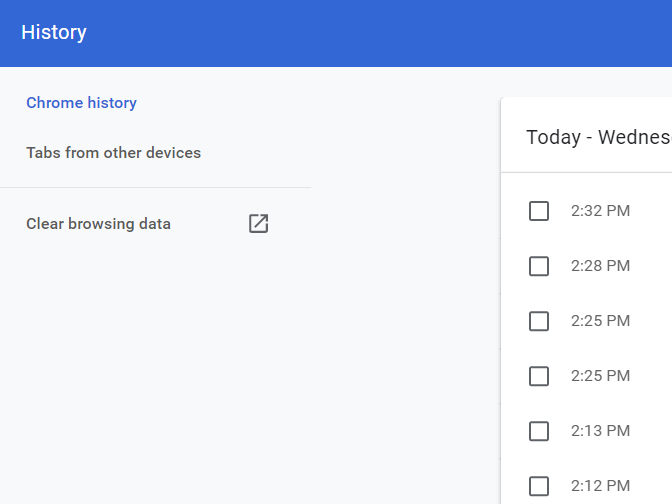This screenshot has height=504, width=672.
Task: Select the upper 2:25 PM entry checkbox
Action: [x=539, y=321]
